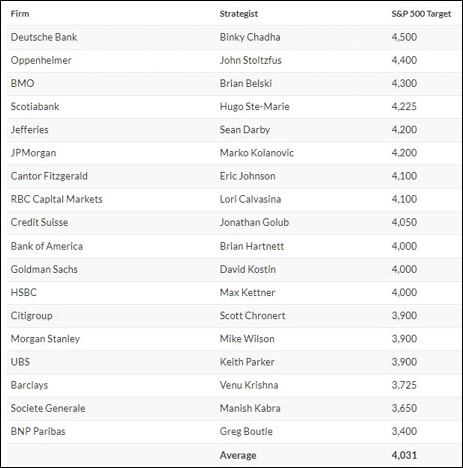This screenshot has width=463, height=468.
Task: Click the Firm column header
Action: point(20,14)
